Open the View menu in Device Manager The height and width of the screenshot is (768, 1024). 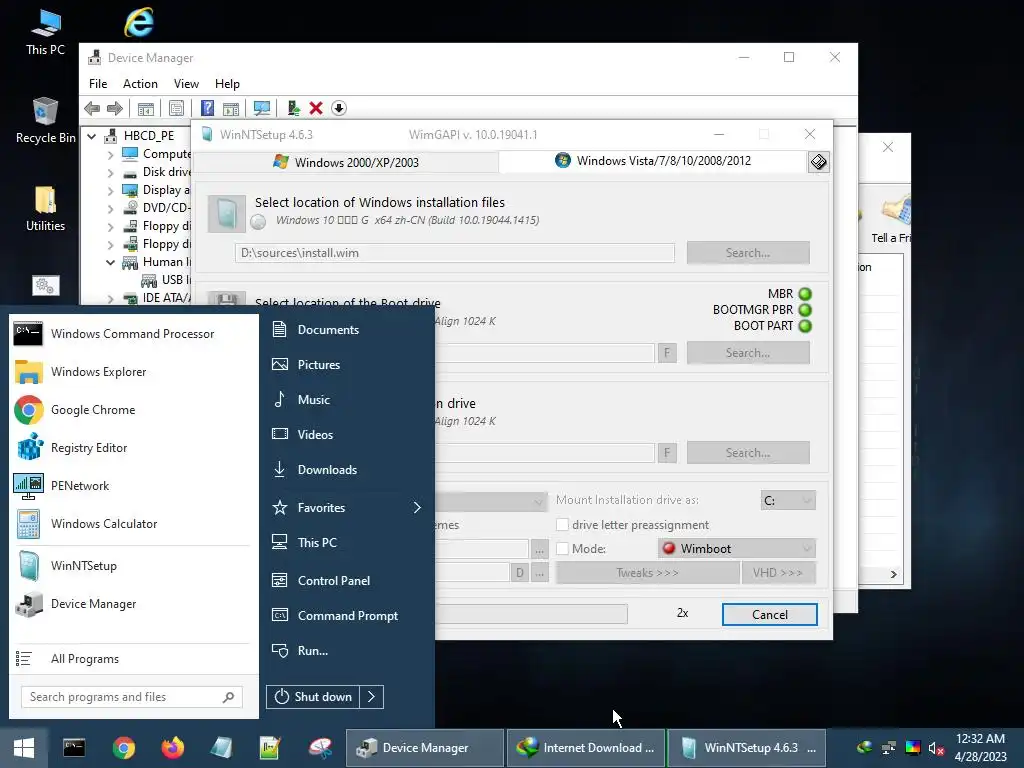(x=186, y=84)
